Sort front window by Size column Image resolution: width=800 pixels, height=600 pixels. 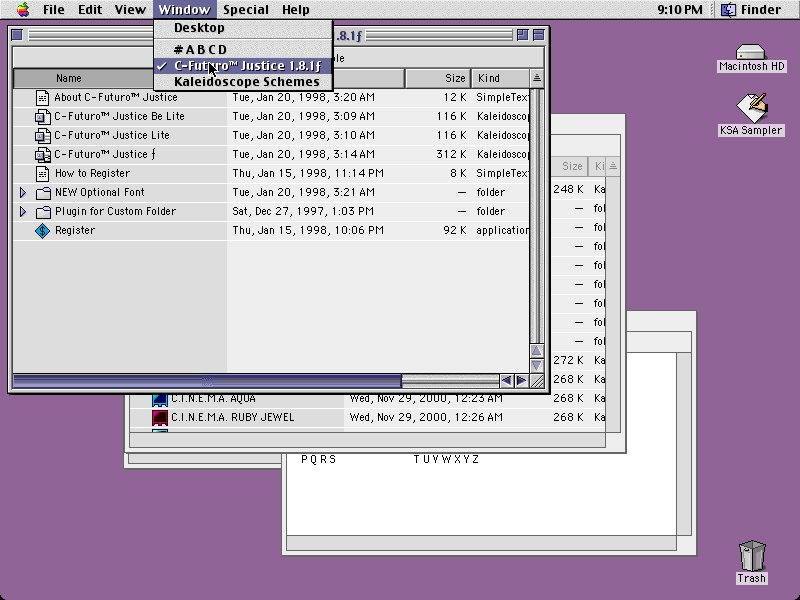click(x=438, y=78)
